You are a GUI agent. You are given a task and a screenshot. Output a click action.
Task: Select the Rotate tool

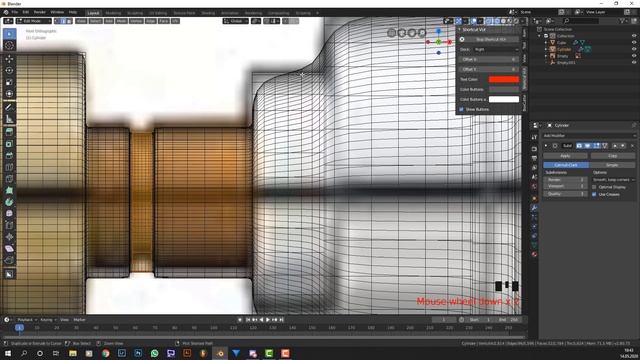9,70
